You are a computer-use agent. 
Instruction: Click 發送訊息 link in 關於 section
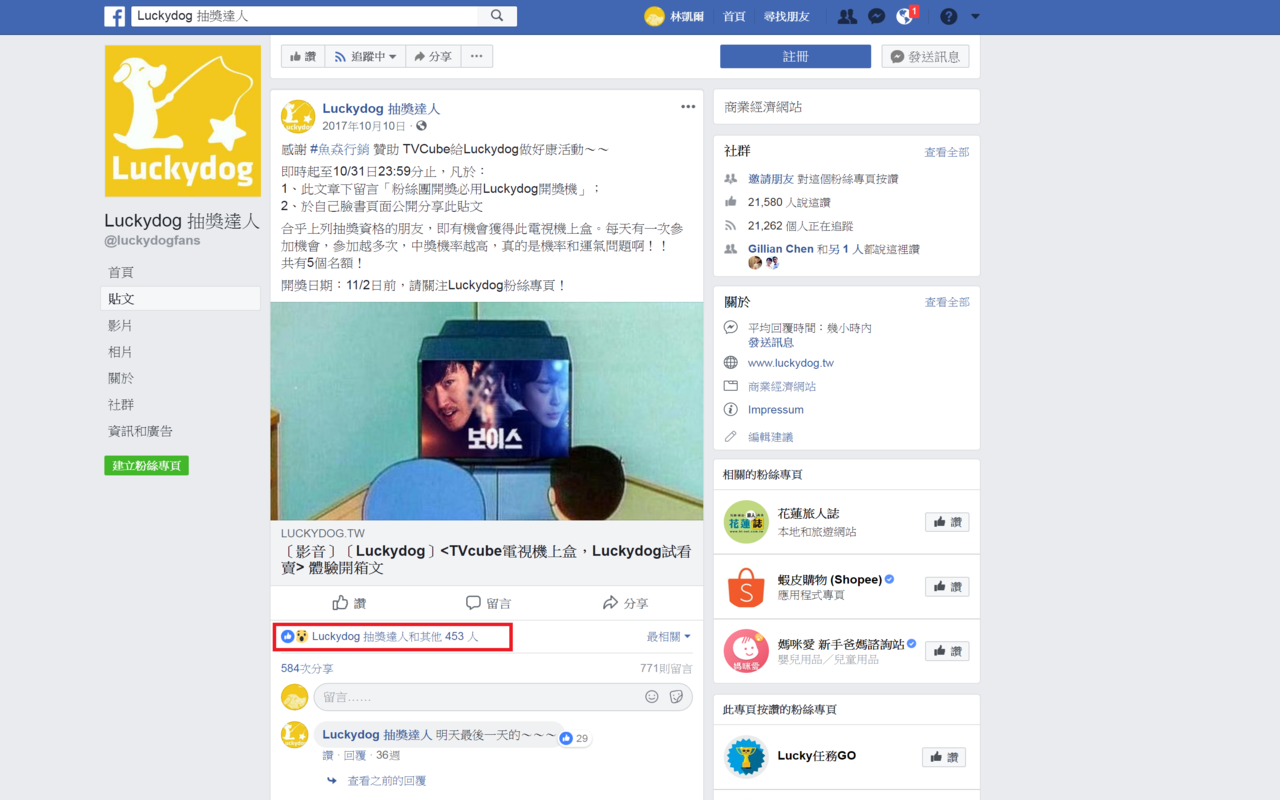(x=771, y=342)
